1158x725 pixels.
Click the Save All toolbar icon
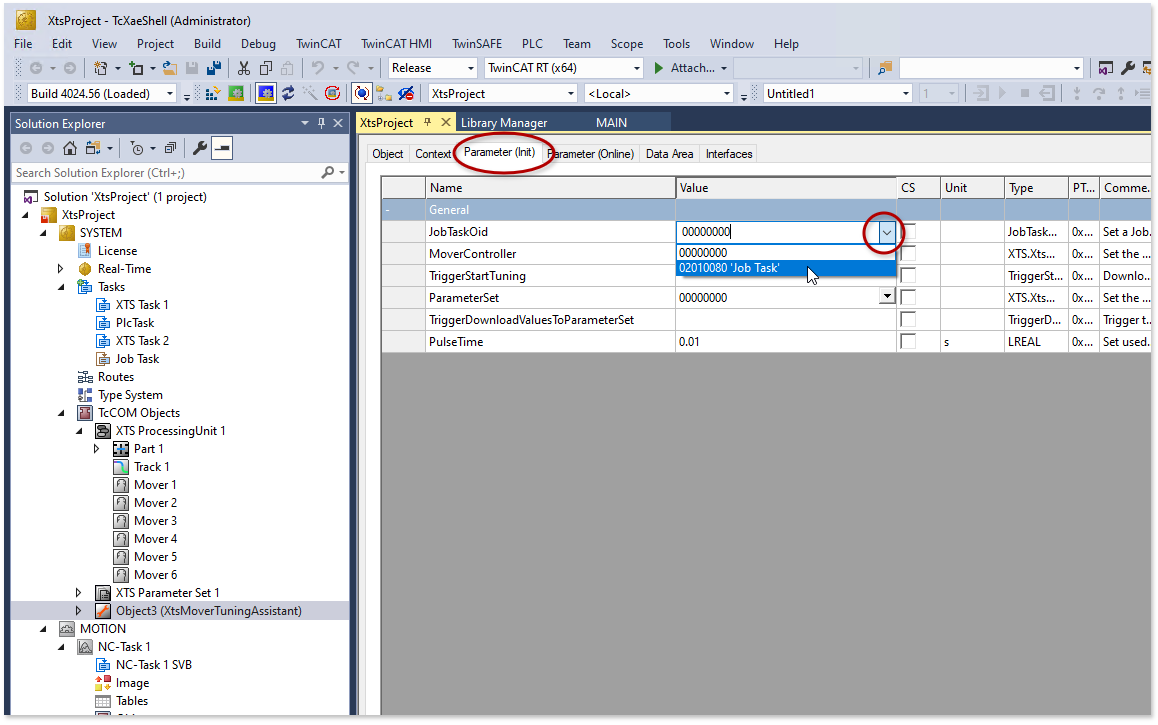click(213, 68)
